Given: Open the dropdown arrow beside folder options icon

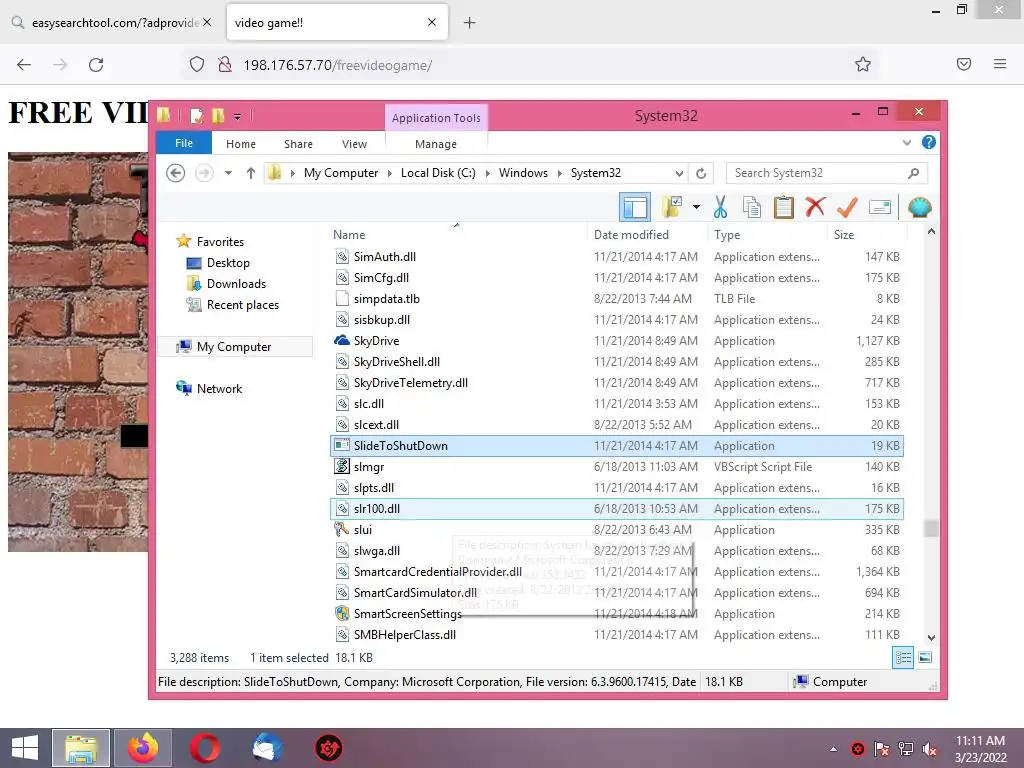Looking at the screenshot, I should pyautogui.click(x=696, y=208).
